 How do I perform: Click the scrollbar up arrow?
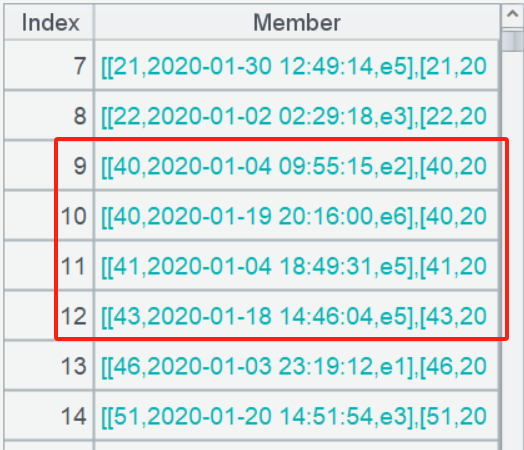tap(512, 15)
